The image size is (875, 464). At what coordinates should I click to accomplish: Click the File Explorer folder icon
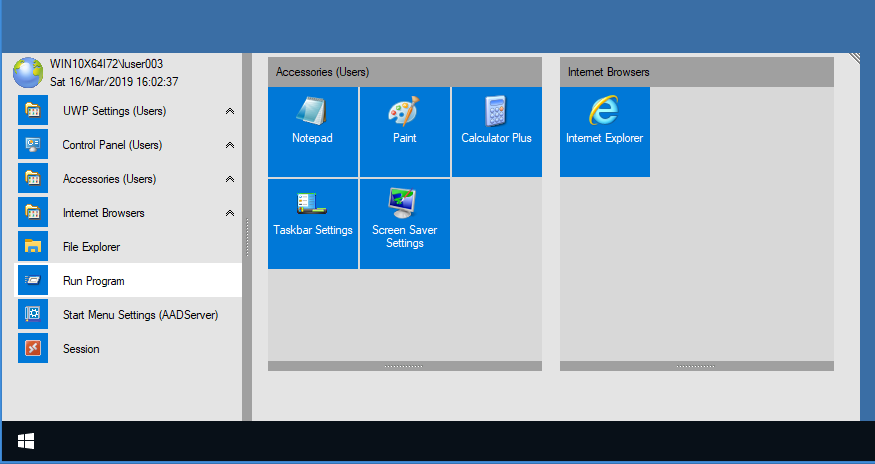point(33,247)
